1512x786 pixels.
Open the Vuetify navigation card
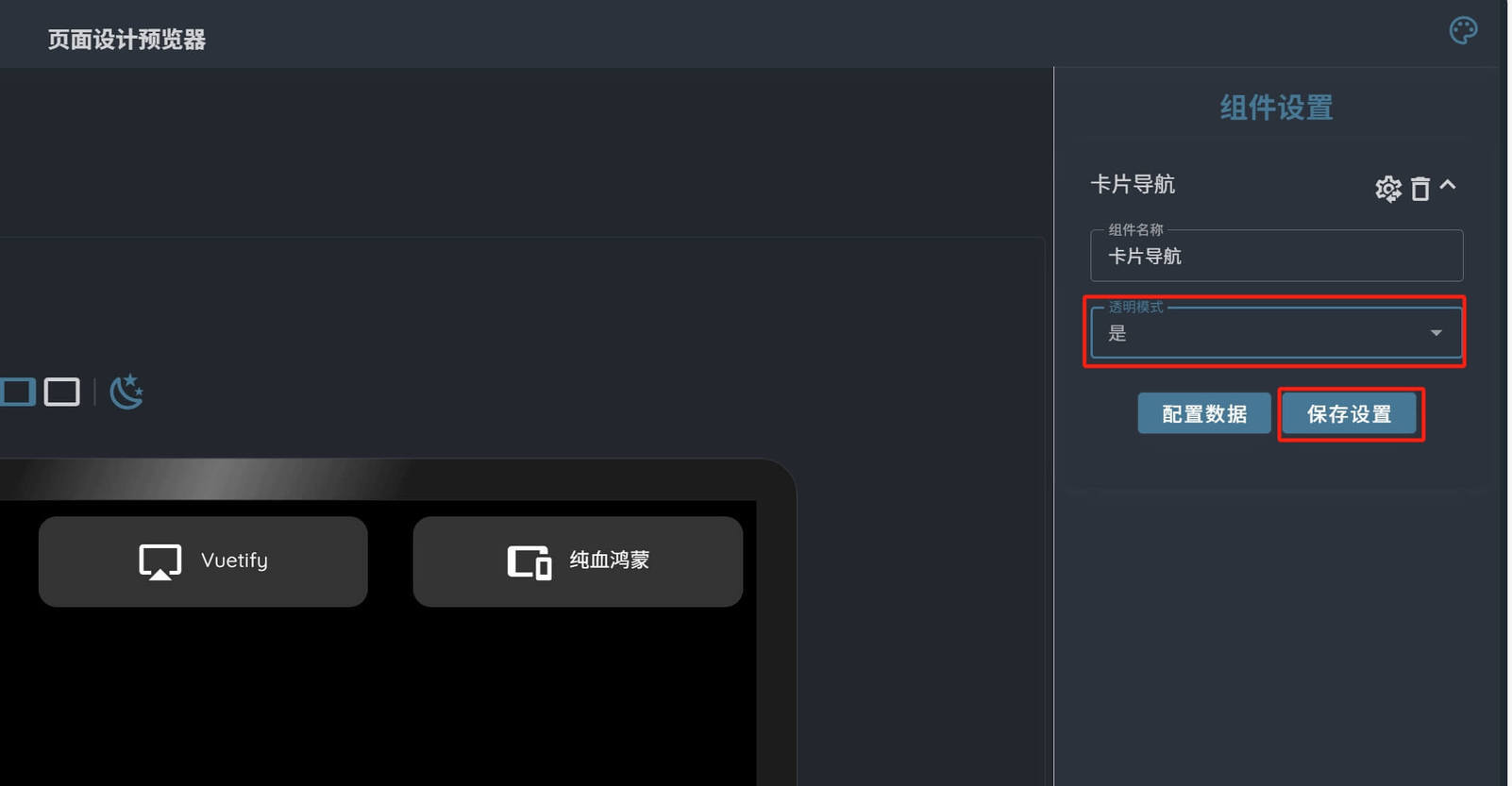[x=203, y=560]
